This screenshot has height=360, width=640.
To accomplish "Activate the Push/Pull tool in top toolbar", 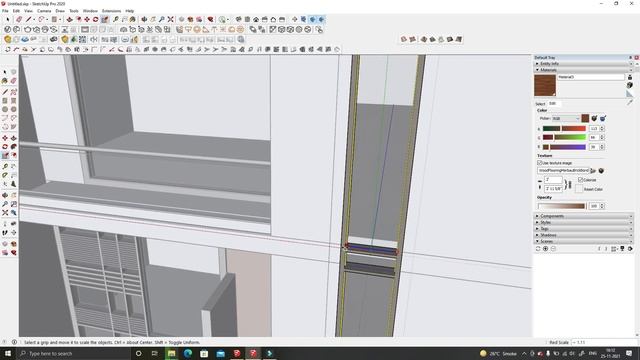I will (x=69, y=19).
